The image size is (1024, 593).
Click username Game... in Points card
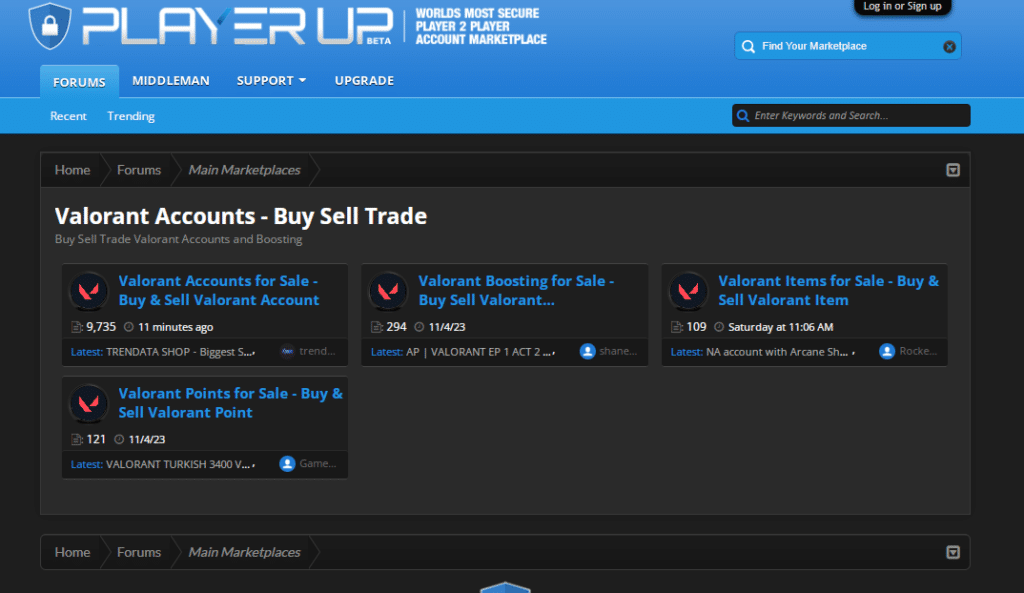pyautogui.click(x=318, y=464)
